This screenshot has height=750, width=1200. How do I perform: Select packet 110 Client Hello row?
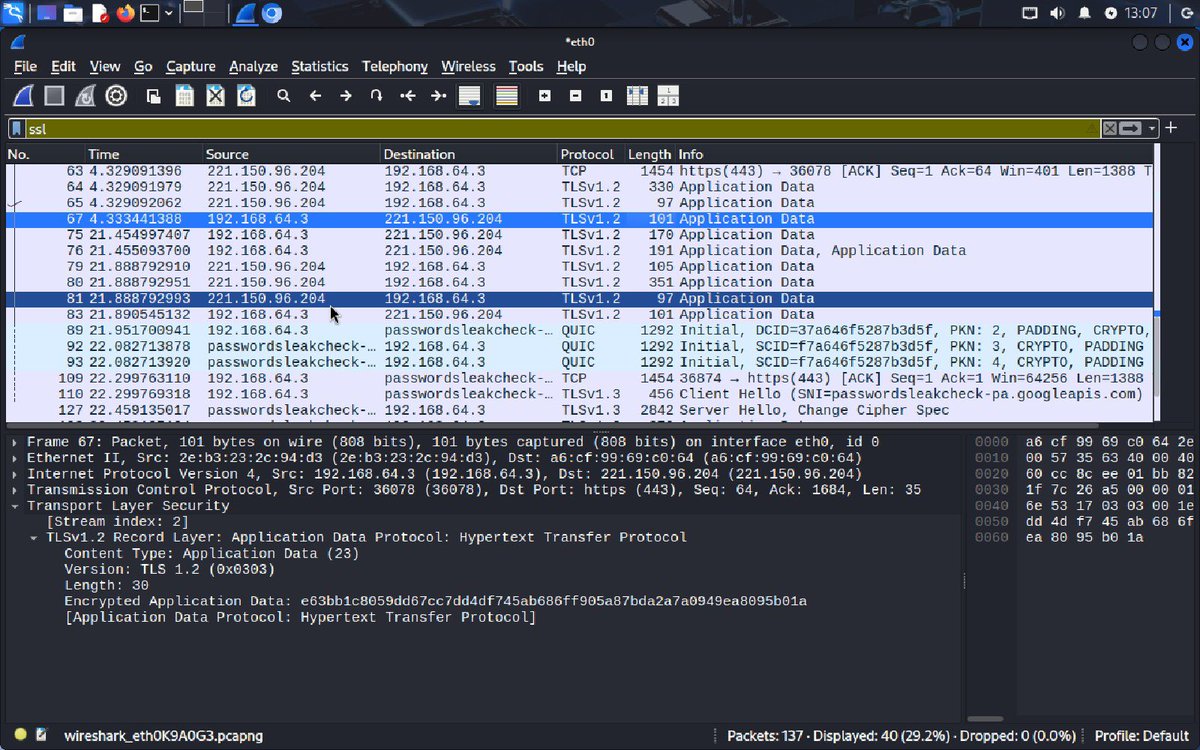click(579, 394)
